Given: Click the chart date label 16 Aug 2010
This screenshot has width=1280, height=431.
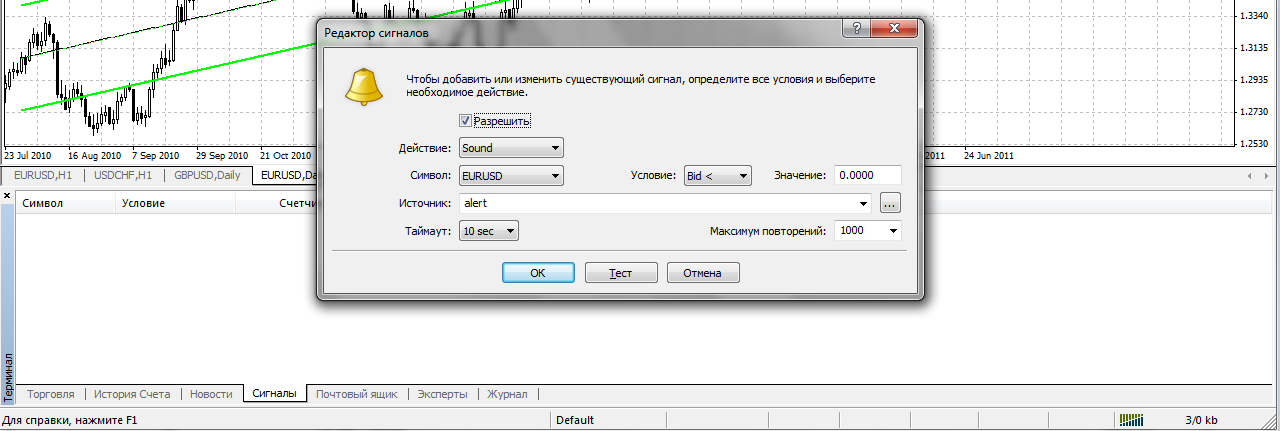Looking at the screenshot, I should [x=94, y=156].
